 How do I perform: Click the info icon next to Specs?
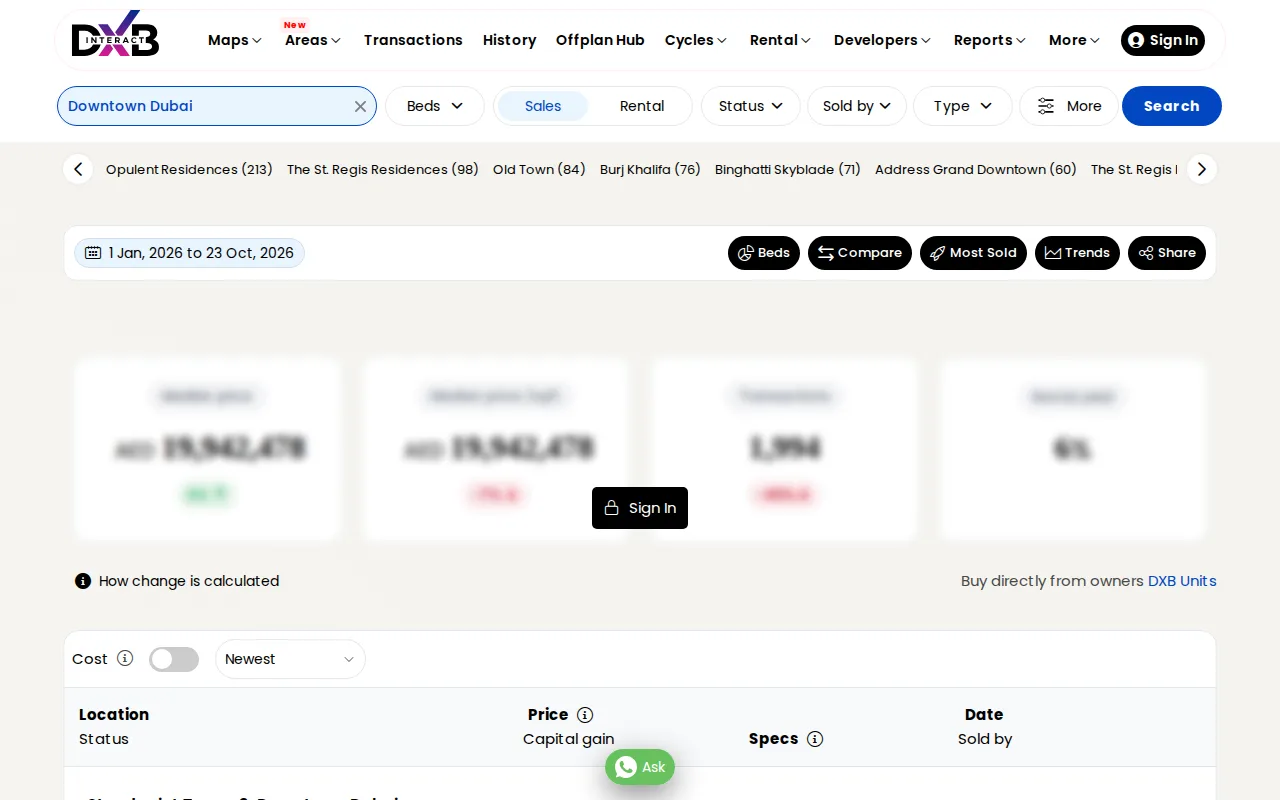[815, 739]
